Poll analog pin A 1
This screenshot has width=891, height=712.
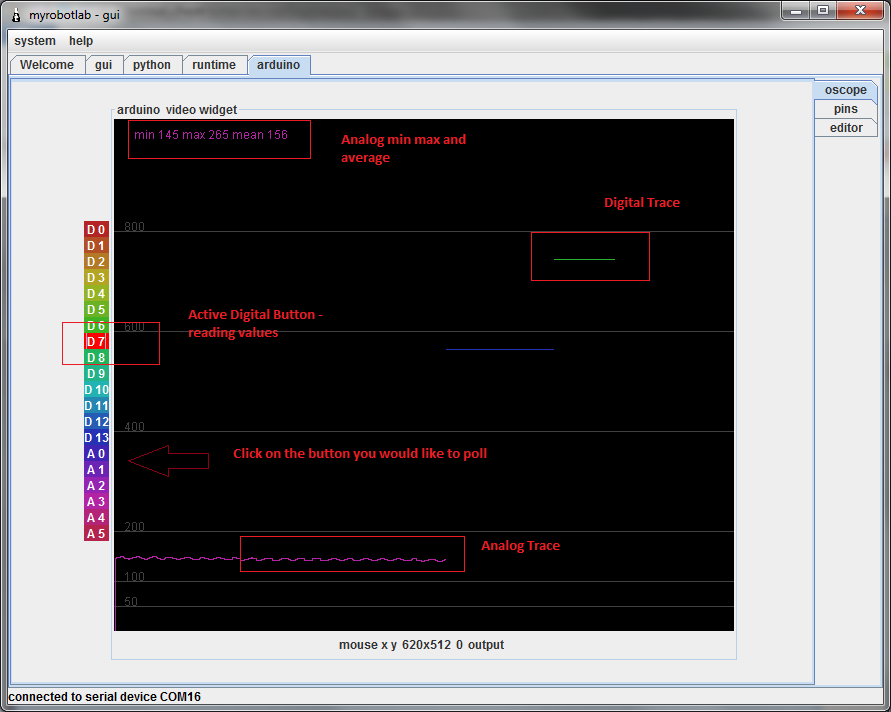click(97, 469)
